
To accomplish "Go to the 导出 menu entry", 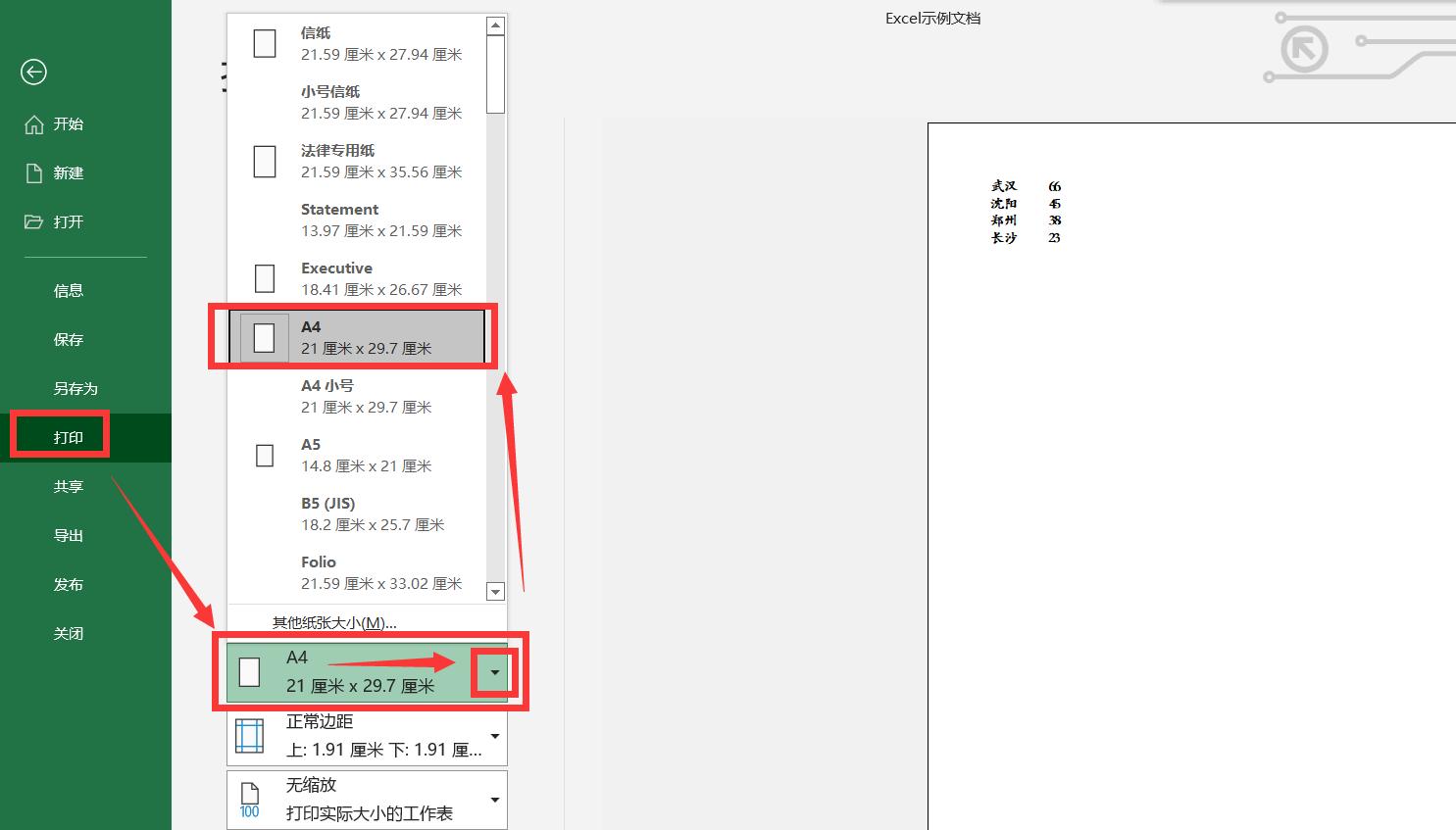I will (x=69, y=535).
